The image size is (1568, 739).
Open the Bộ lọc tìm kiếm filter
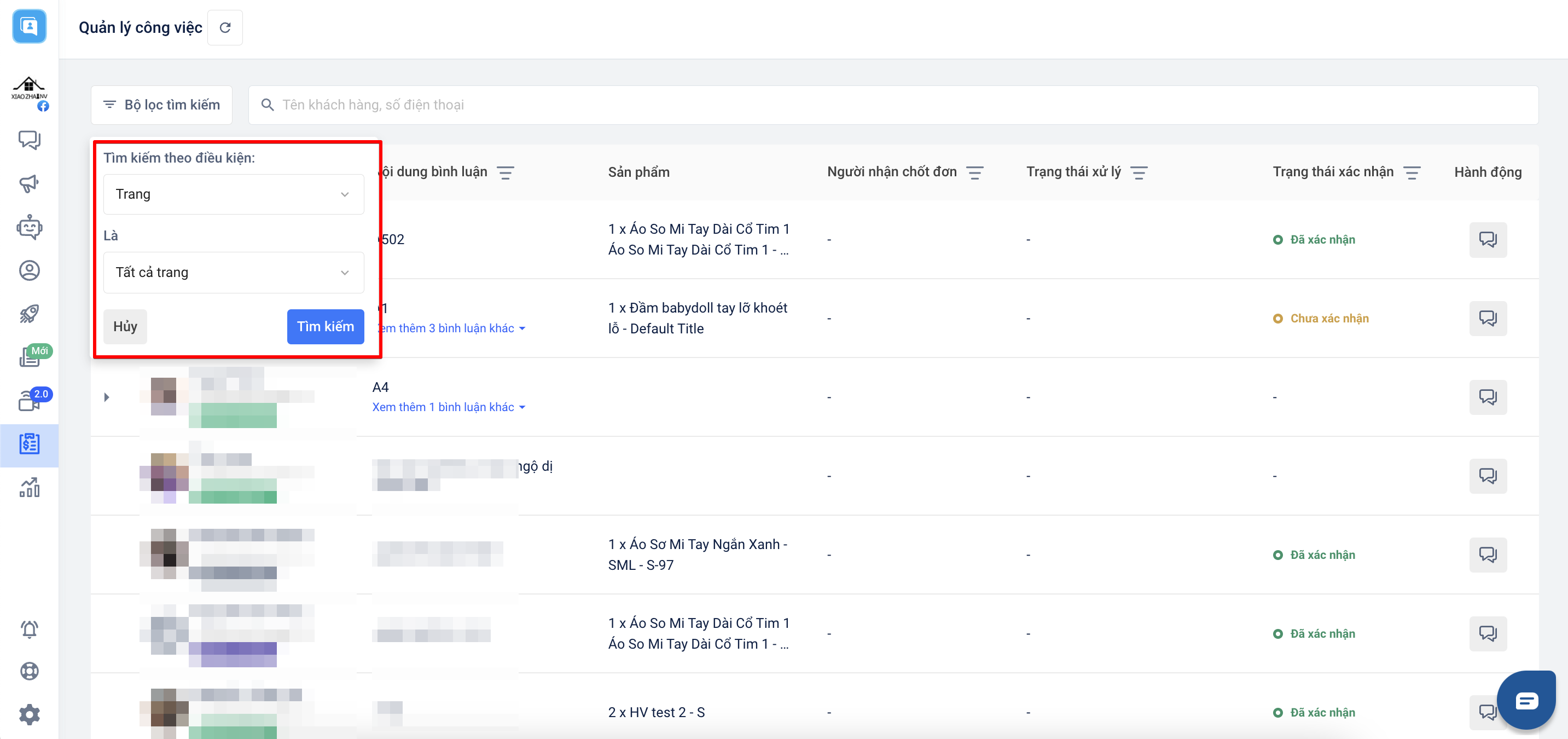point(161,105)
